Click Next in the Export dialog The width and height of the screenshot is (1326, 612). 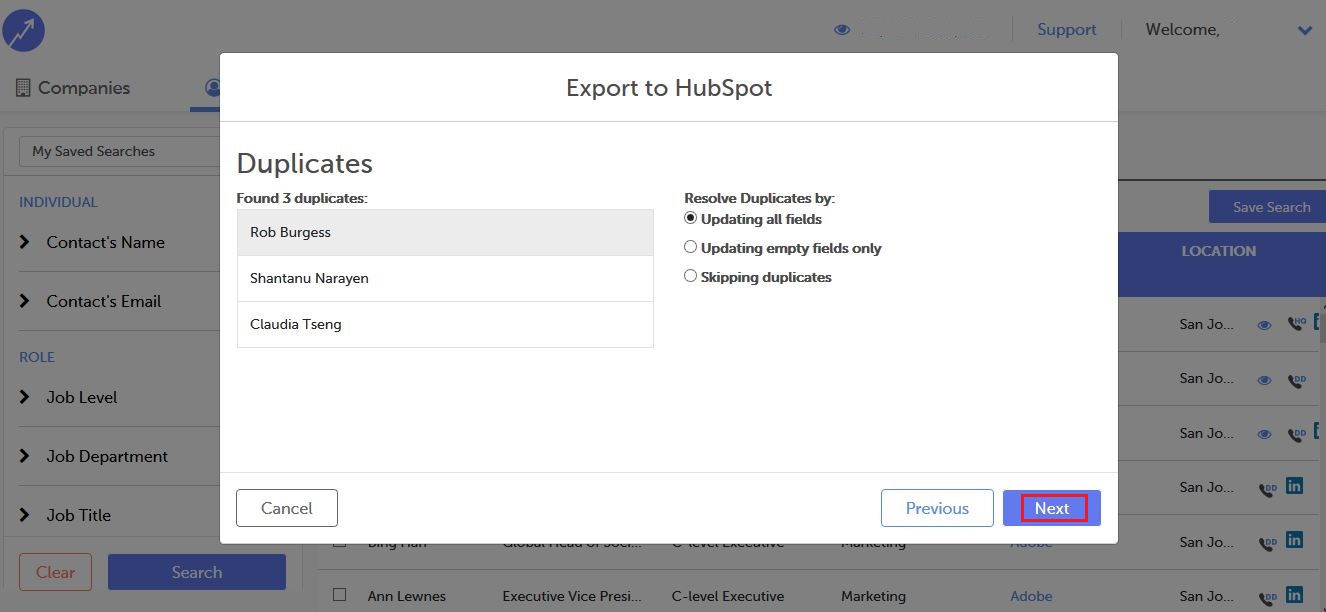click(1052, 508)
